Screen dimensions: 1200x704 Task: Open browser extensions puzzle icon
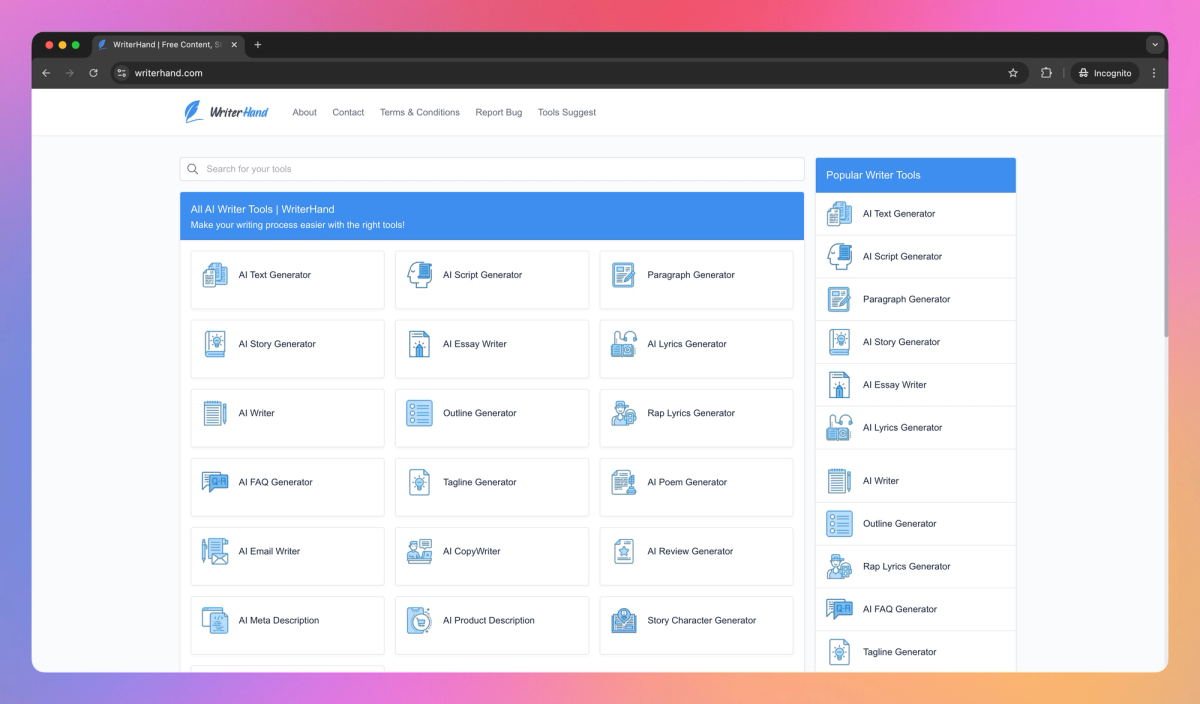click(1046, 73)
